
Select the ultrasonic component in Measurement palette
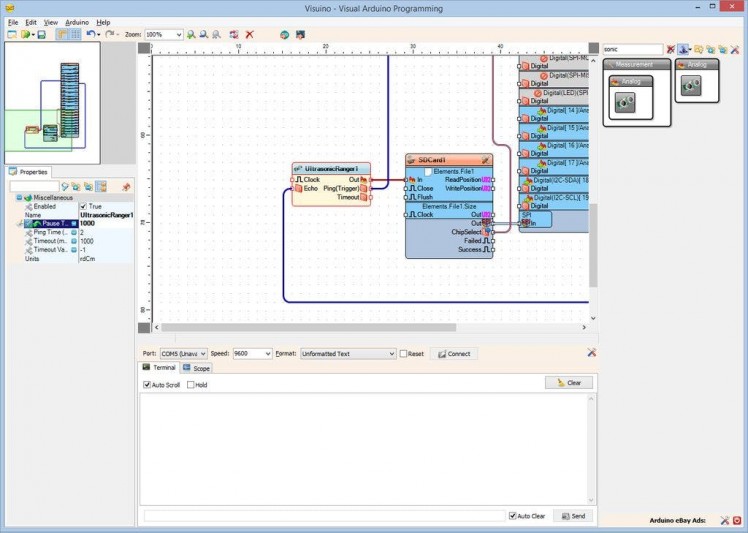click(624, 102)
